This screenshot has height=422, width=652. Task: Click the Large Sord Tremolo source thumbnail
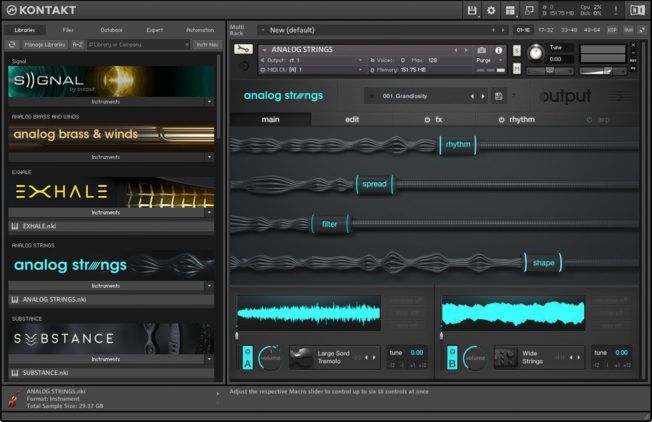301,358
